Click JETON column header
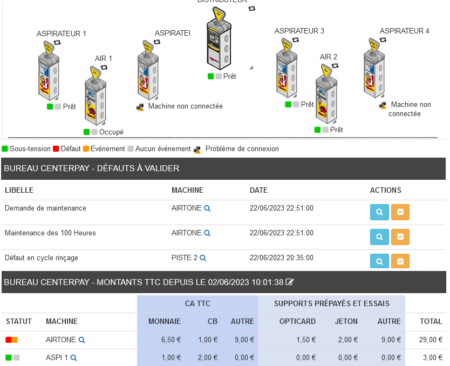450x366 pixels. (x=346, y=321)
